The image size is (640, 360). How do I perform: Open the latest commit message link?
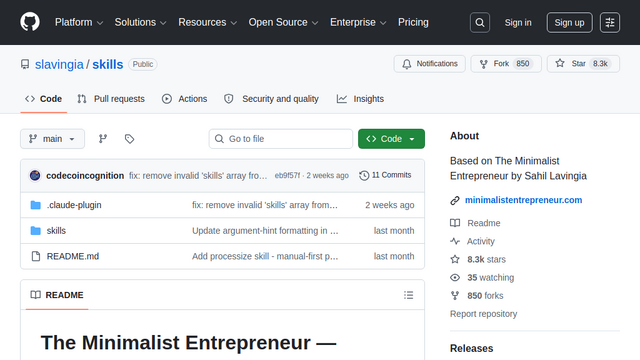(x=198, y=176)
